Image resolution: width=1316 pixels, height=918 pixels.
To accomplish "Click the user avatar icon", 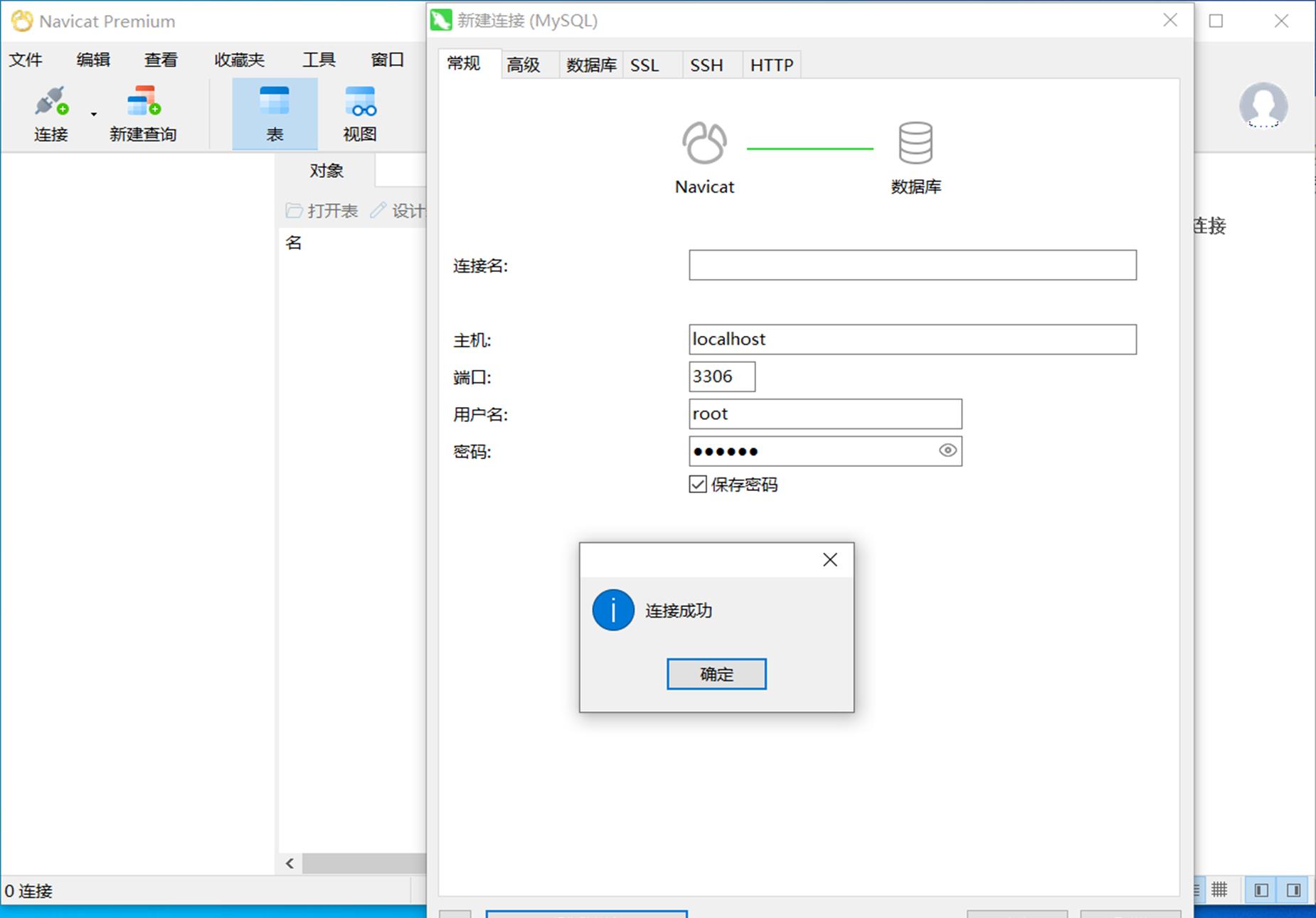I will 1263,105.
